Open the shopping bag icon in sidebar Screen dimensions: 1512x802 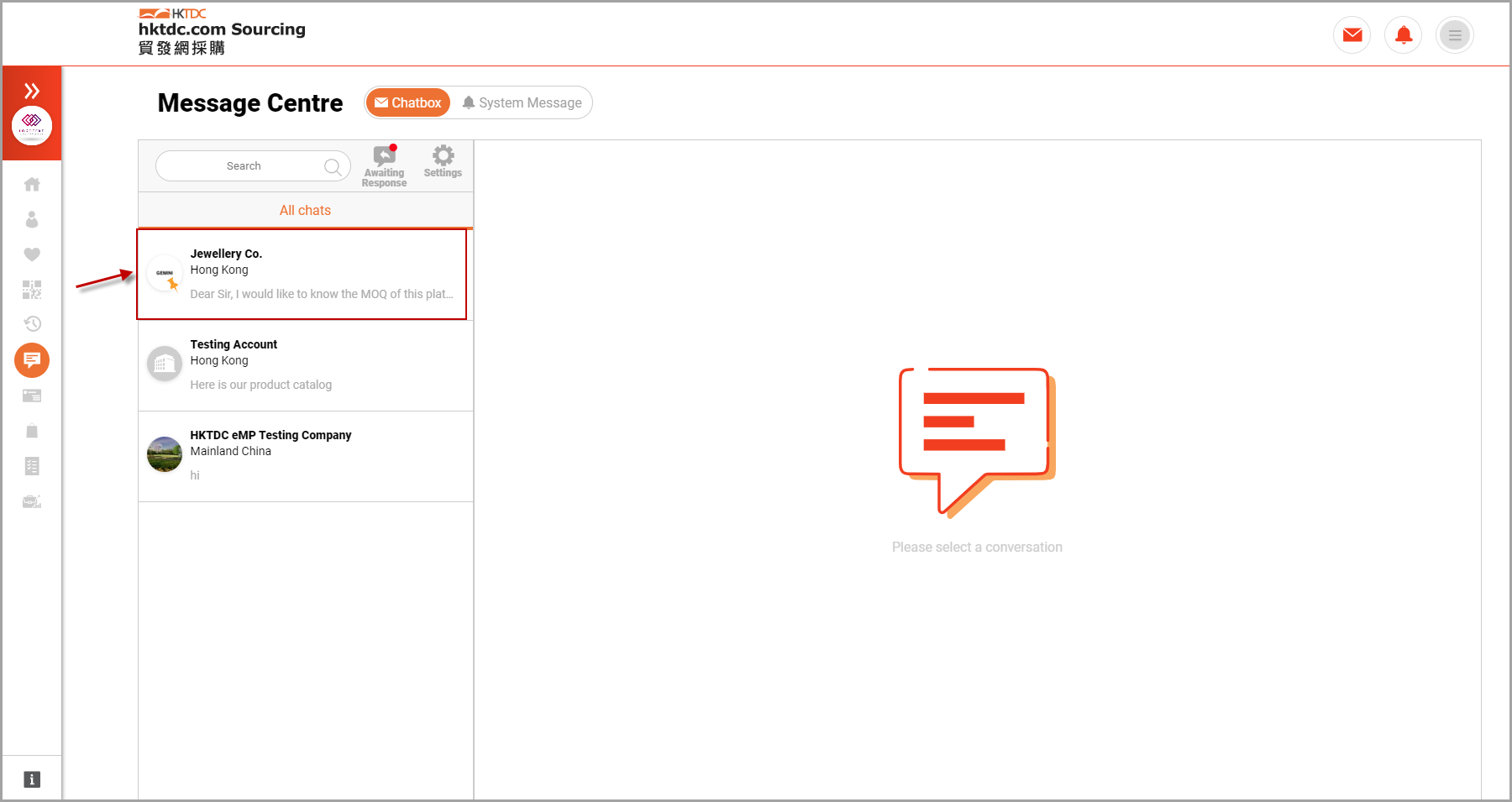click(x=32, y=431)
